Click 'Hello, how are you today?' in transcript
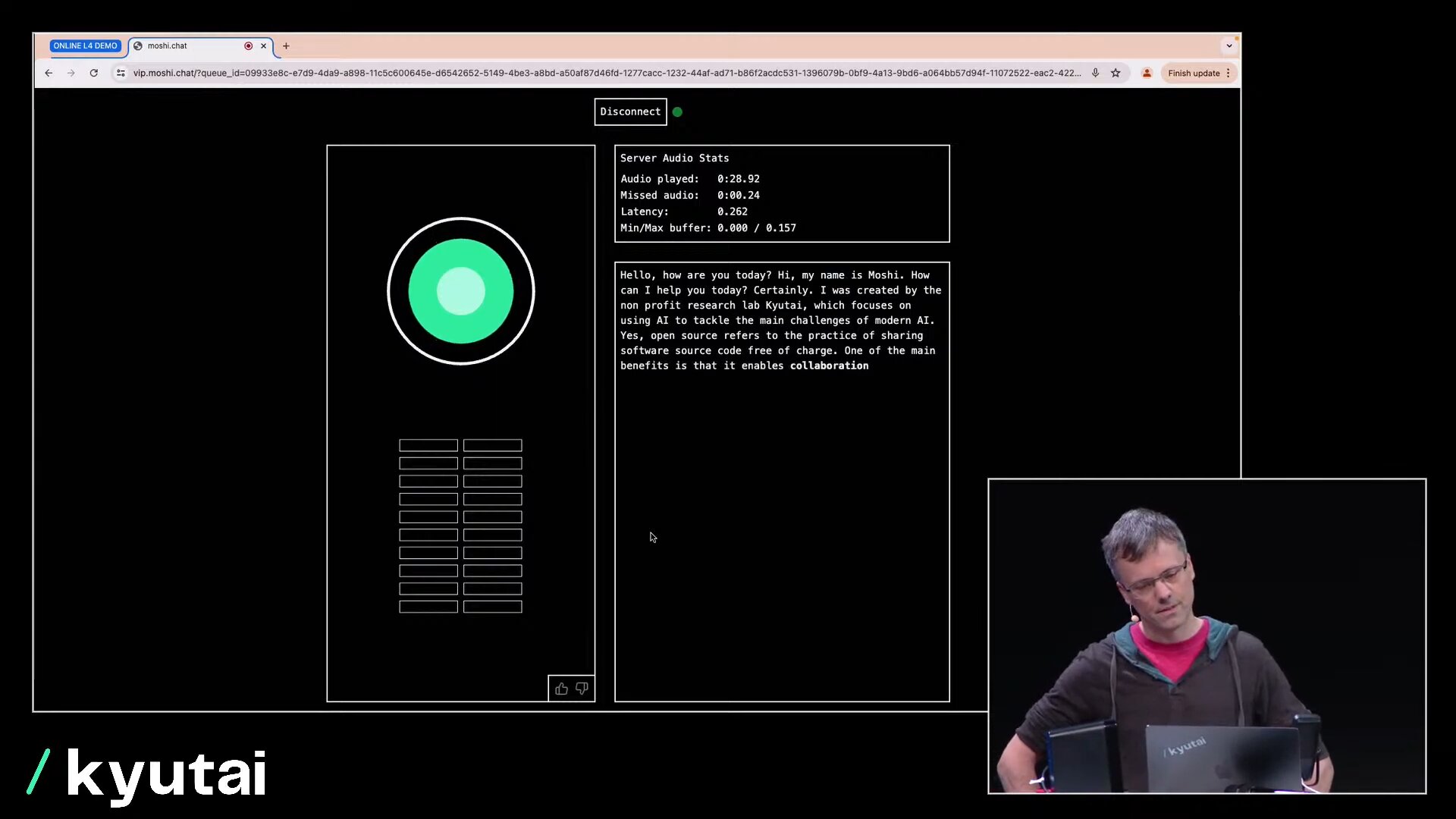The width and height of the screenshot is (1456, 819). [695, 275]
